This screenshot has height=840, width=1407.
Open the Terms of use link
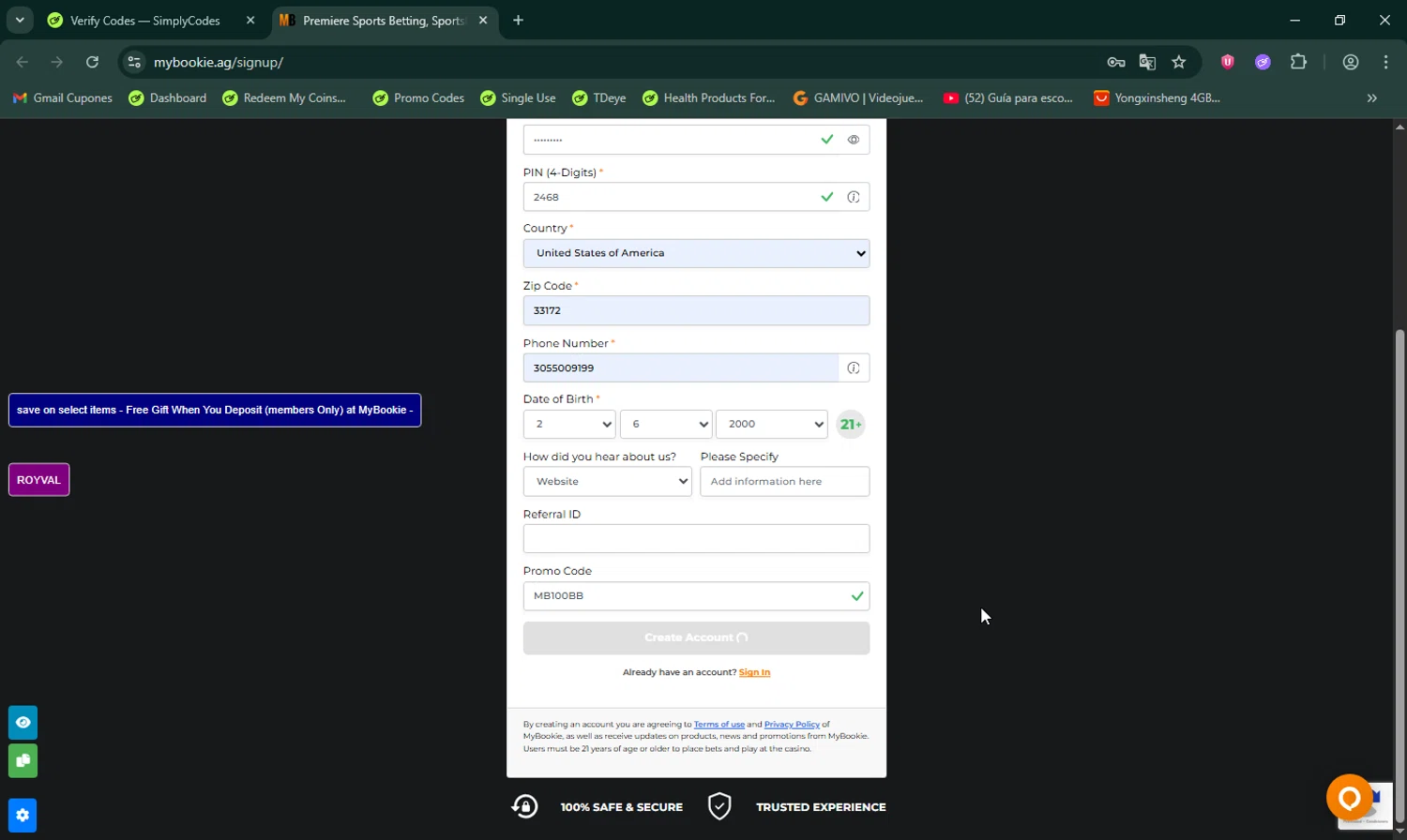click(719, 725)
